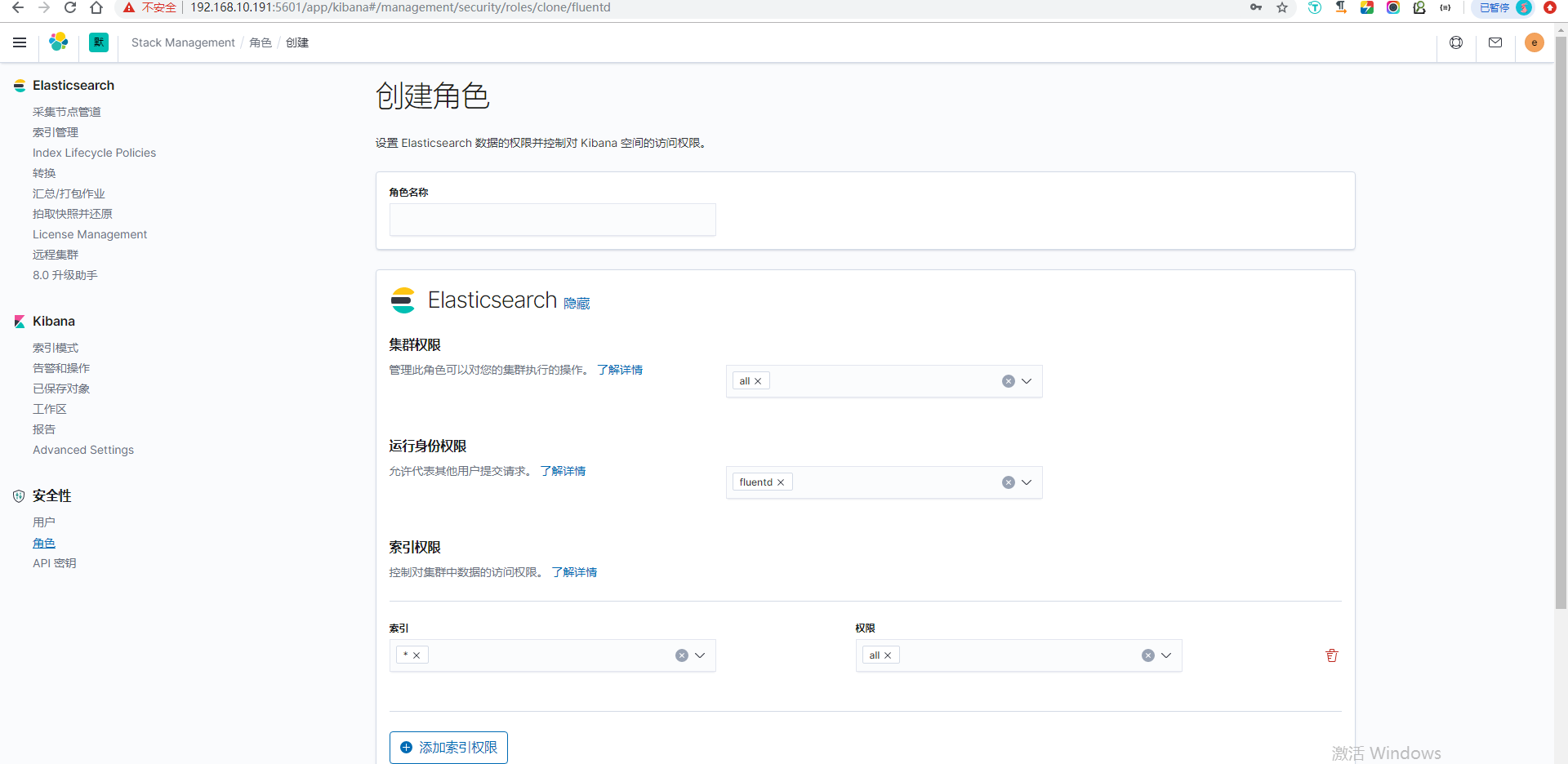
Task: Open the hamburger navigation menu
Action: point(20,42)
